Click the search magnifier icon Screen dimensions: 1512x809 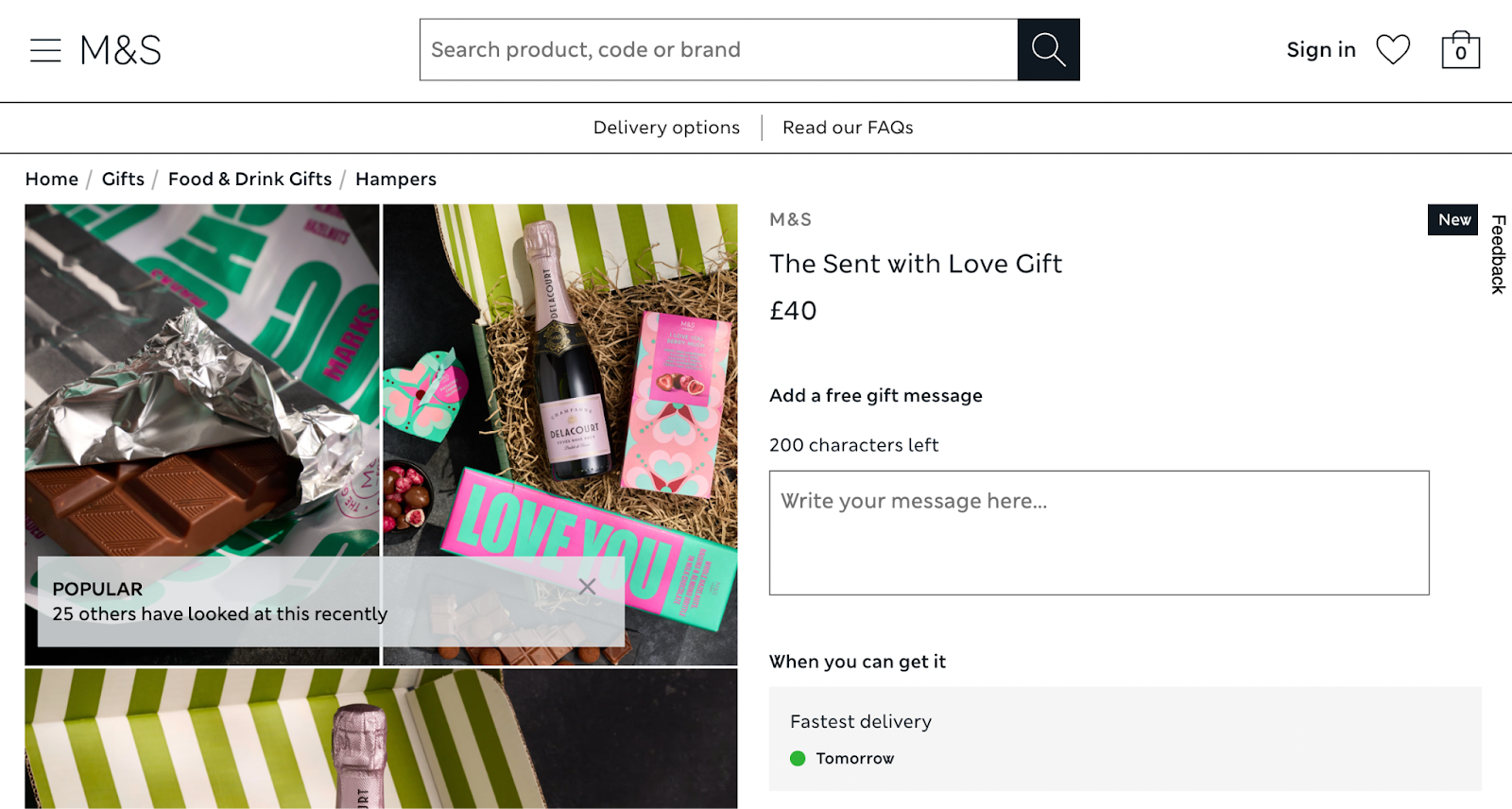[x=1048, y=49]
